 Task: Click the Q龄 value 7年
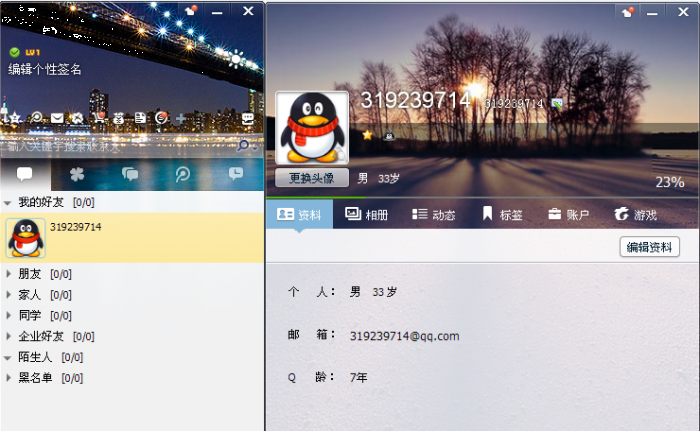[358, 378]
